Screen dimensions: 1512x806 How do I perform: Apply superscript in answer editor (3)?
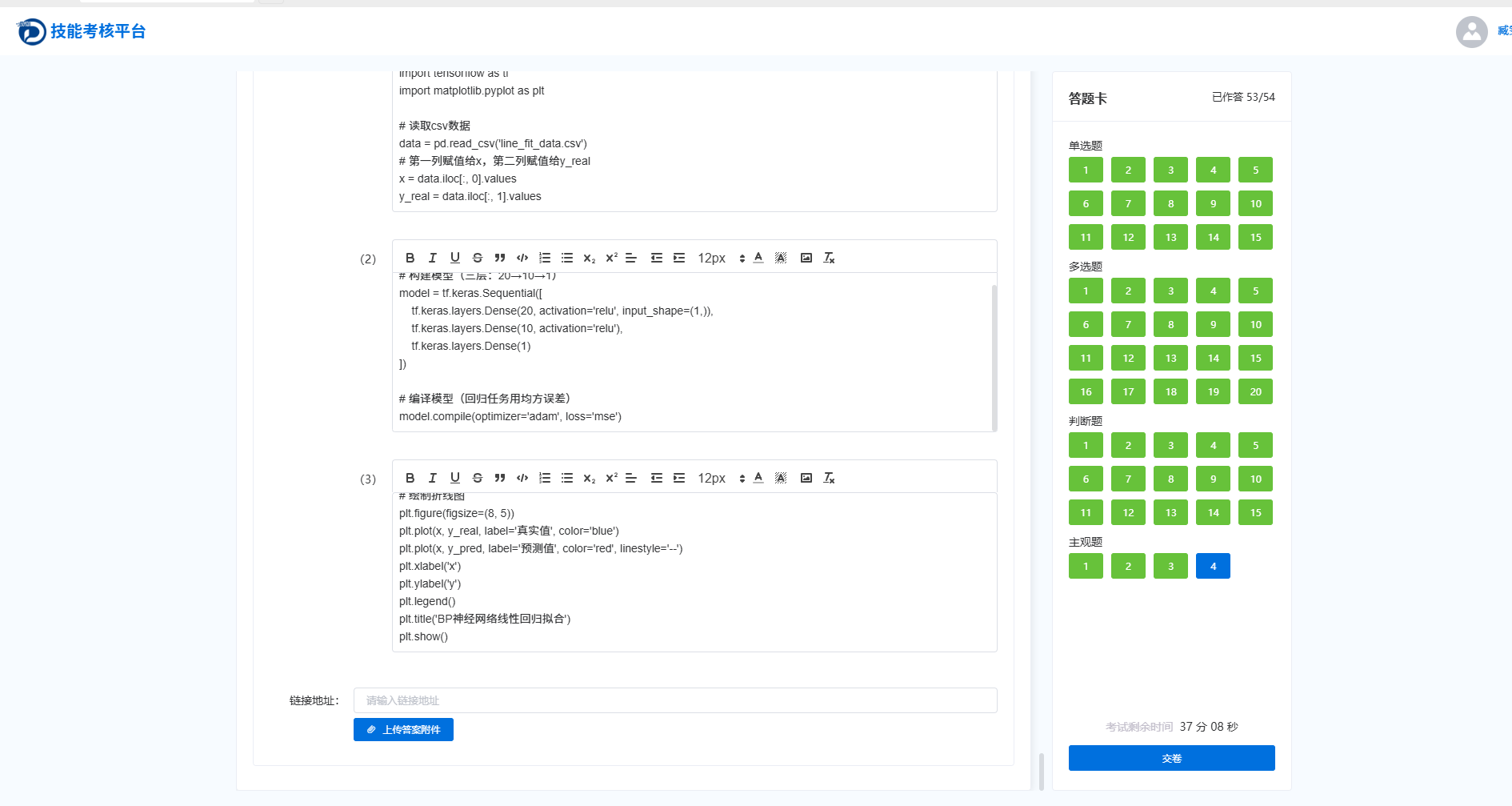pyautogui.click(x=611, y=478)
